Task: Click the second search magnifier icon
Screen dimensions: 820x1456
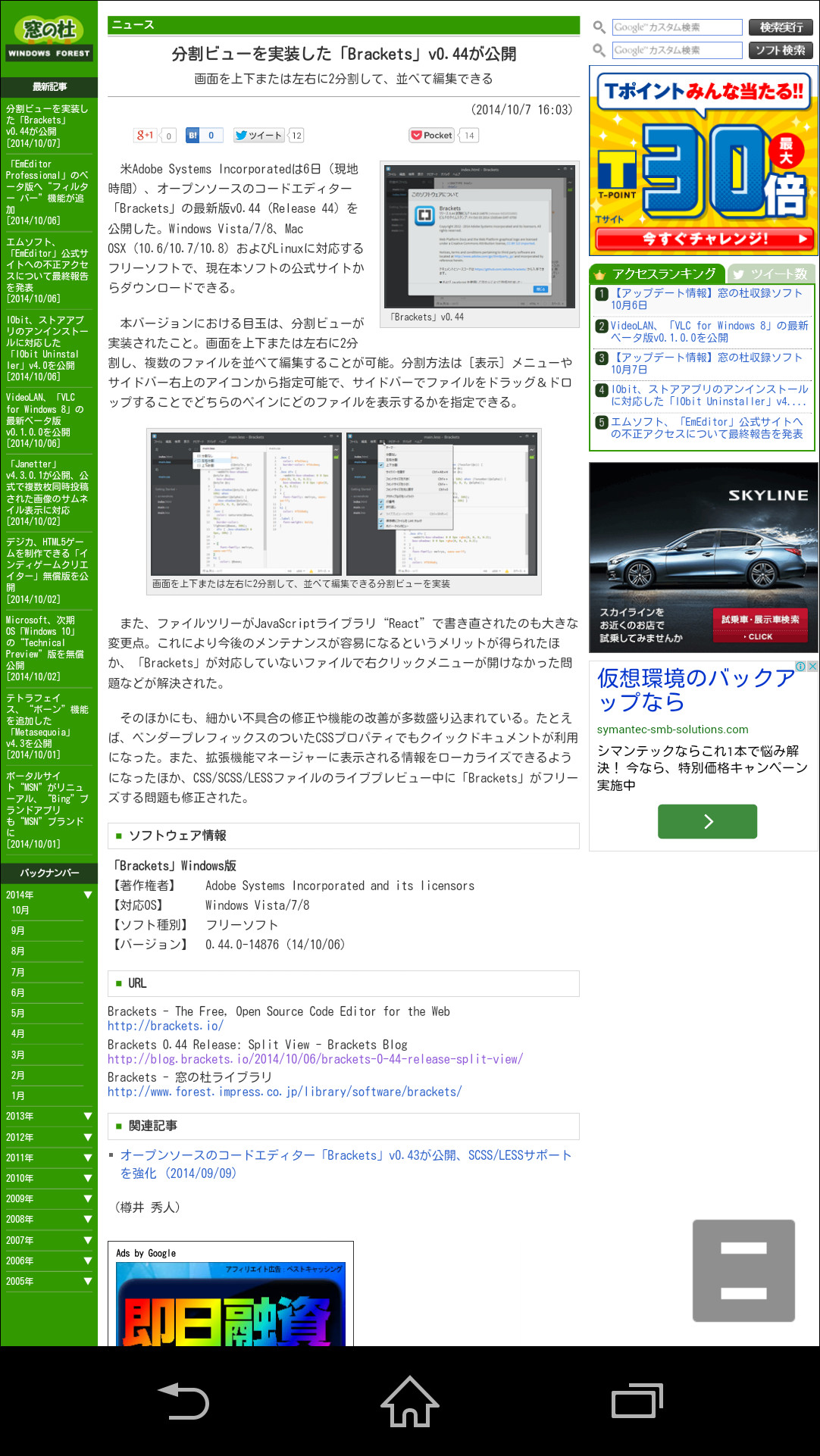Action: pos(599,51)
